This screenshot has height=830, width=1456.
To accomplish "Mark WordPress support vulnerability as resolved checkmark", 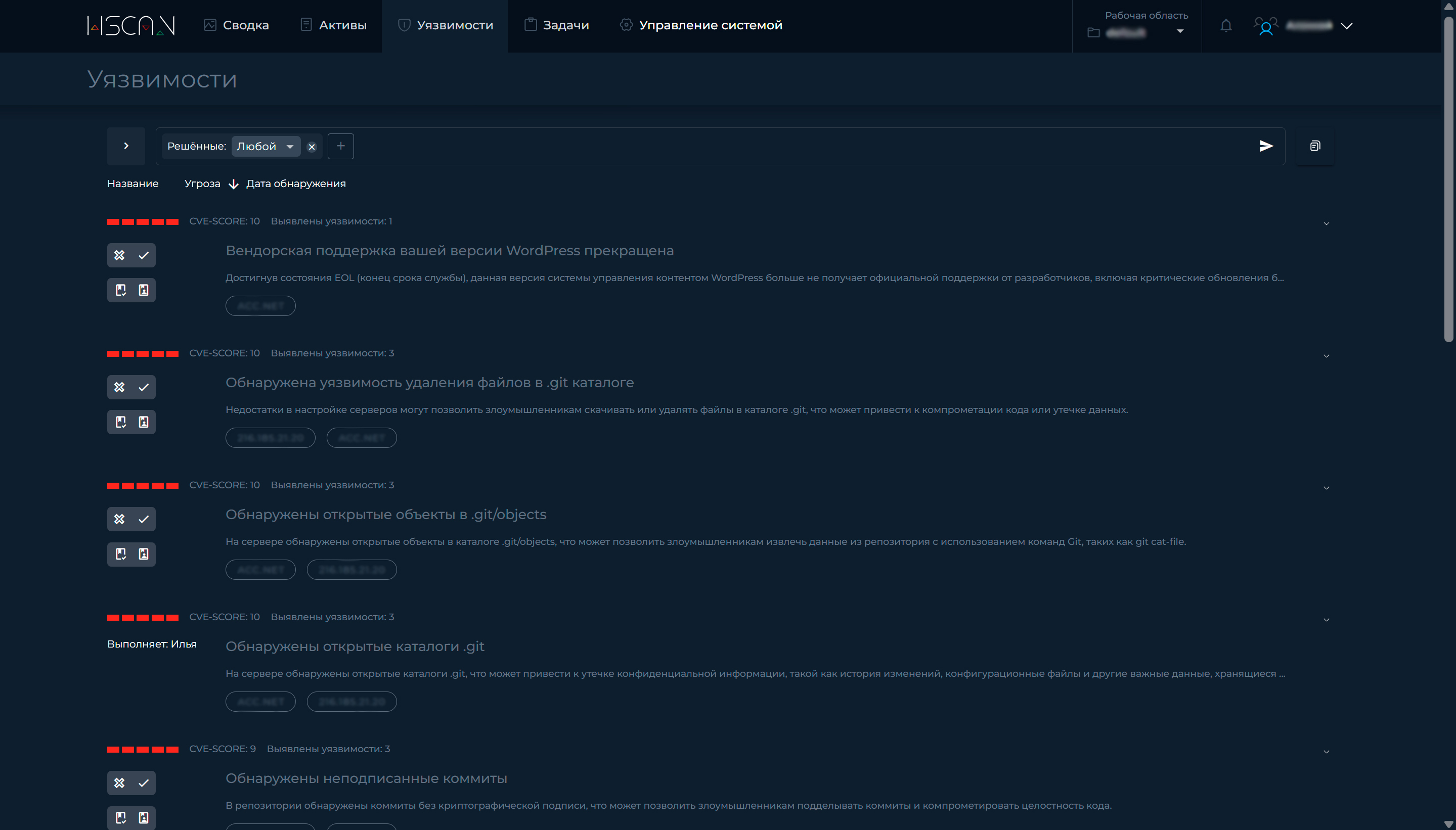I will click(144, 255).
